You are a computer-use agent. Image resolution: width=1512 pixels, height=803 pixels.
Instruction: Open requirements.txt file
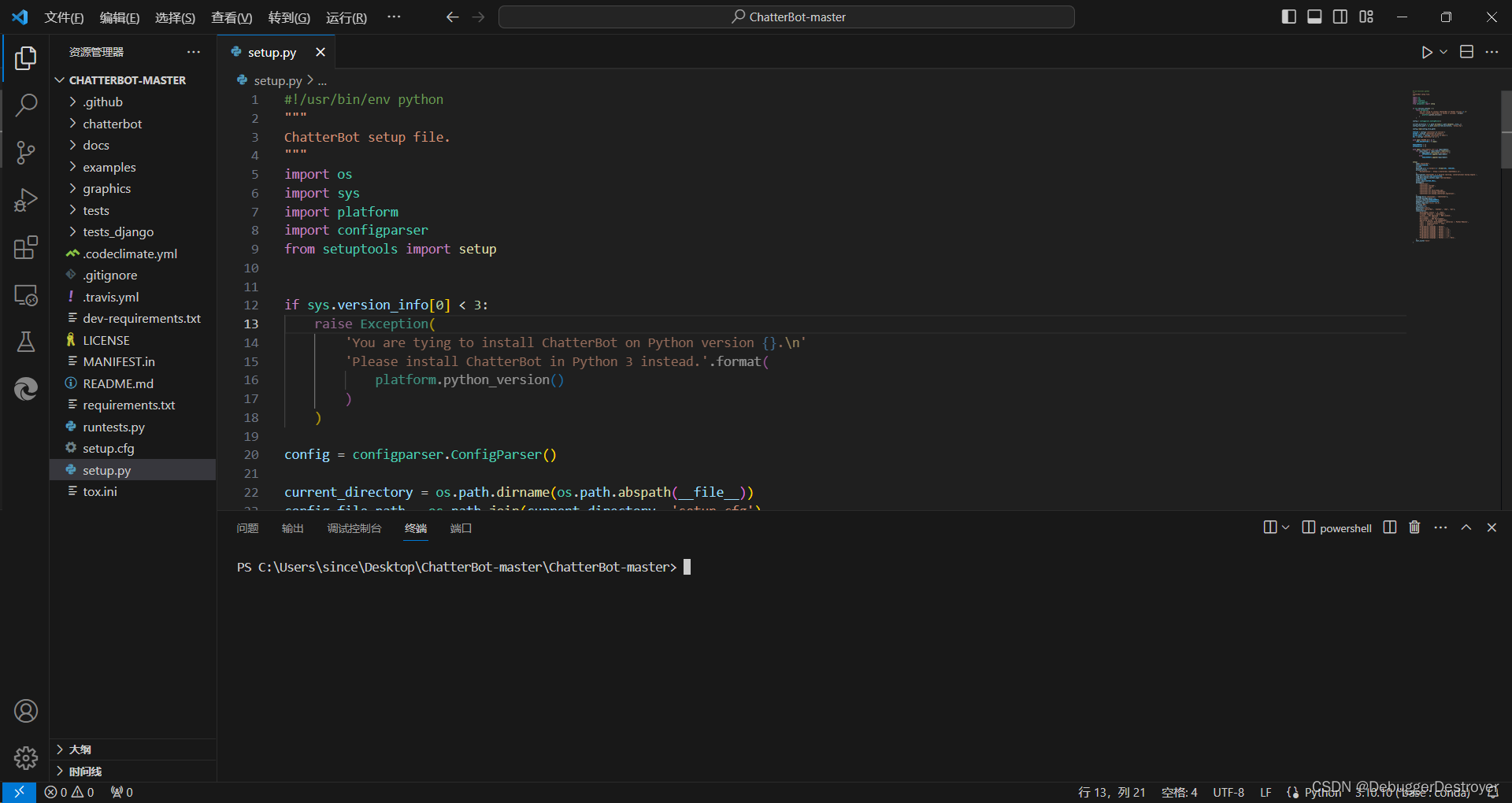(133, 405)
